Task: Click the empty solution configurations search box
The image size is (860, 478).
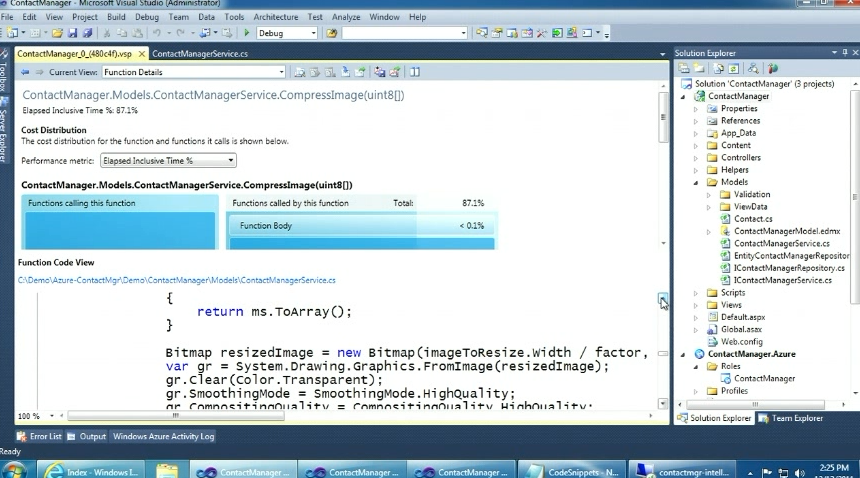Action: point(405,33)
